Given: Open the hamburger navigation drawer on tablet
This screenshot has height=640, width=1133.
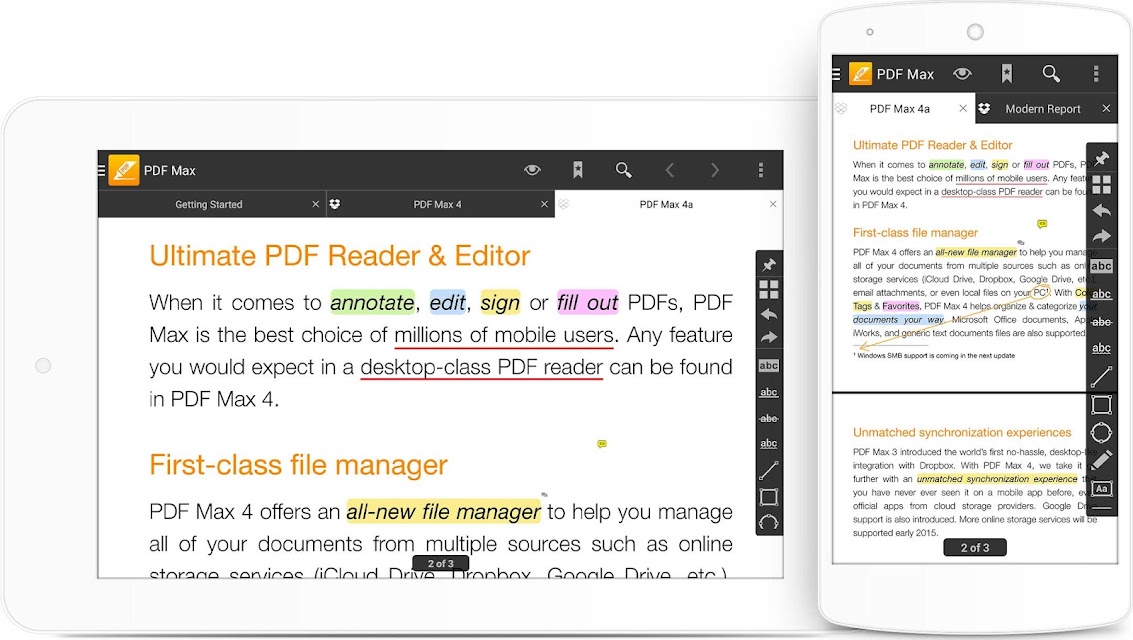Looking at the screenshot, I should pos(101,170).
